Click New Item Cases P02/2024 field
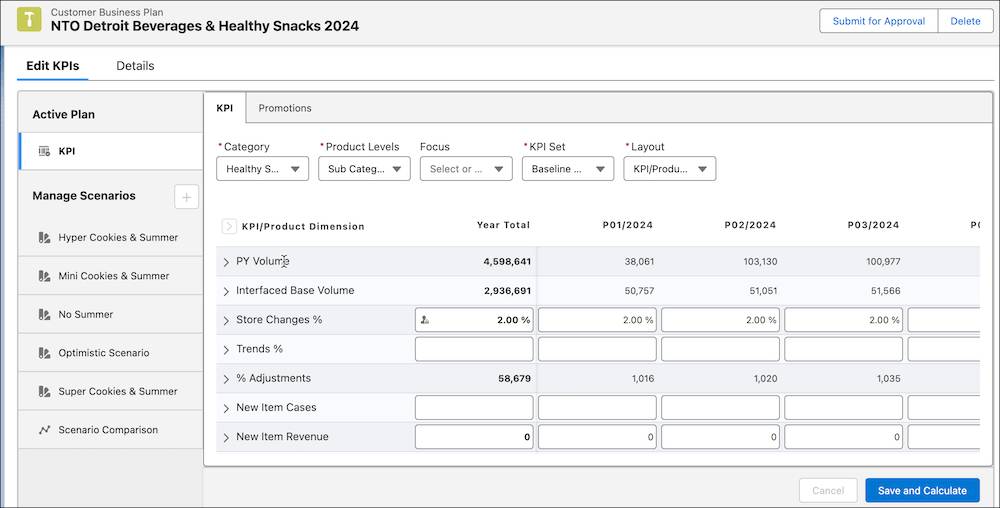 pos(720,407)
